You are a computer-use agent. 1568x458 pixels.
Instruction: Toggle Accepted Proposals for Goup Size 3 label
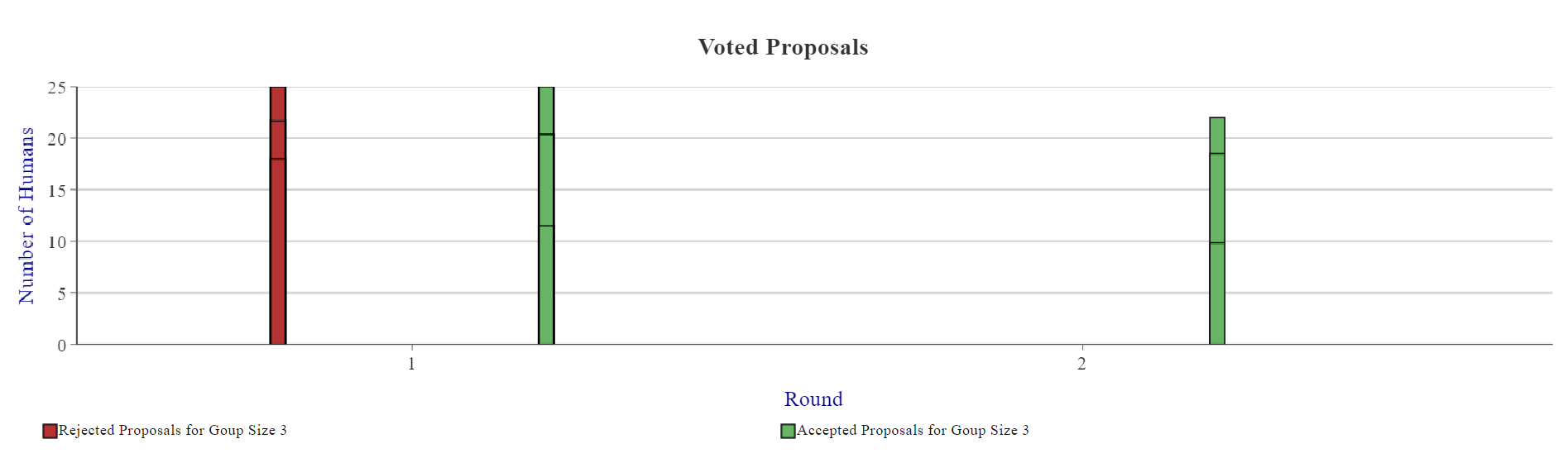coord(913,430)
